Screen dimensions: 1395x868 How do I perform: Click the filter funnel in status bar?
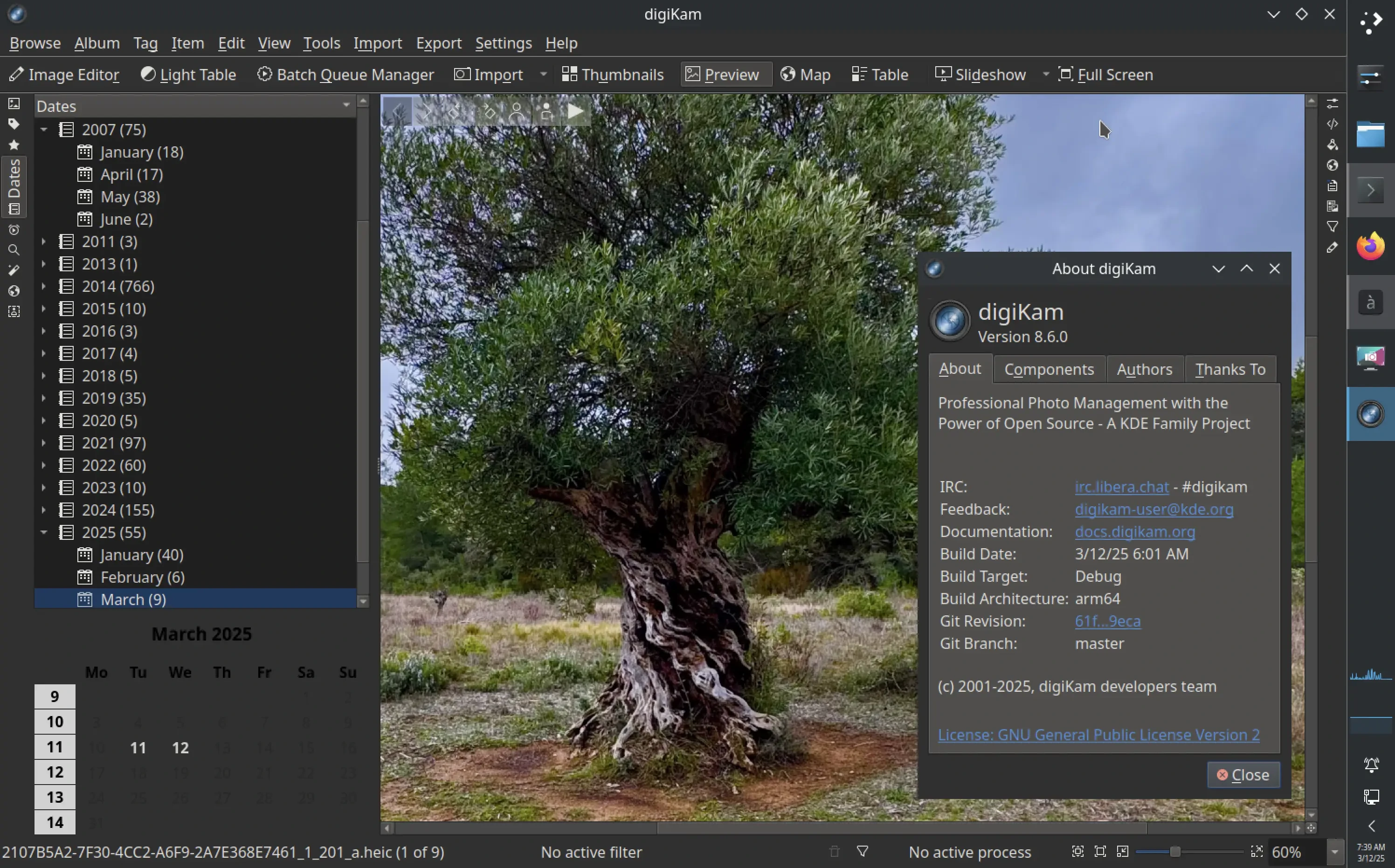coord(862,851)
